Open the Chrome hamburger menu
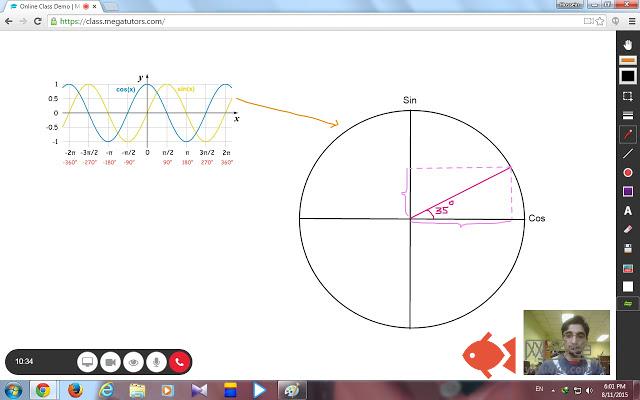The width and height of the screenshot is (640, 400). (x=627, y=20)
